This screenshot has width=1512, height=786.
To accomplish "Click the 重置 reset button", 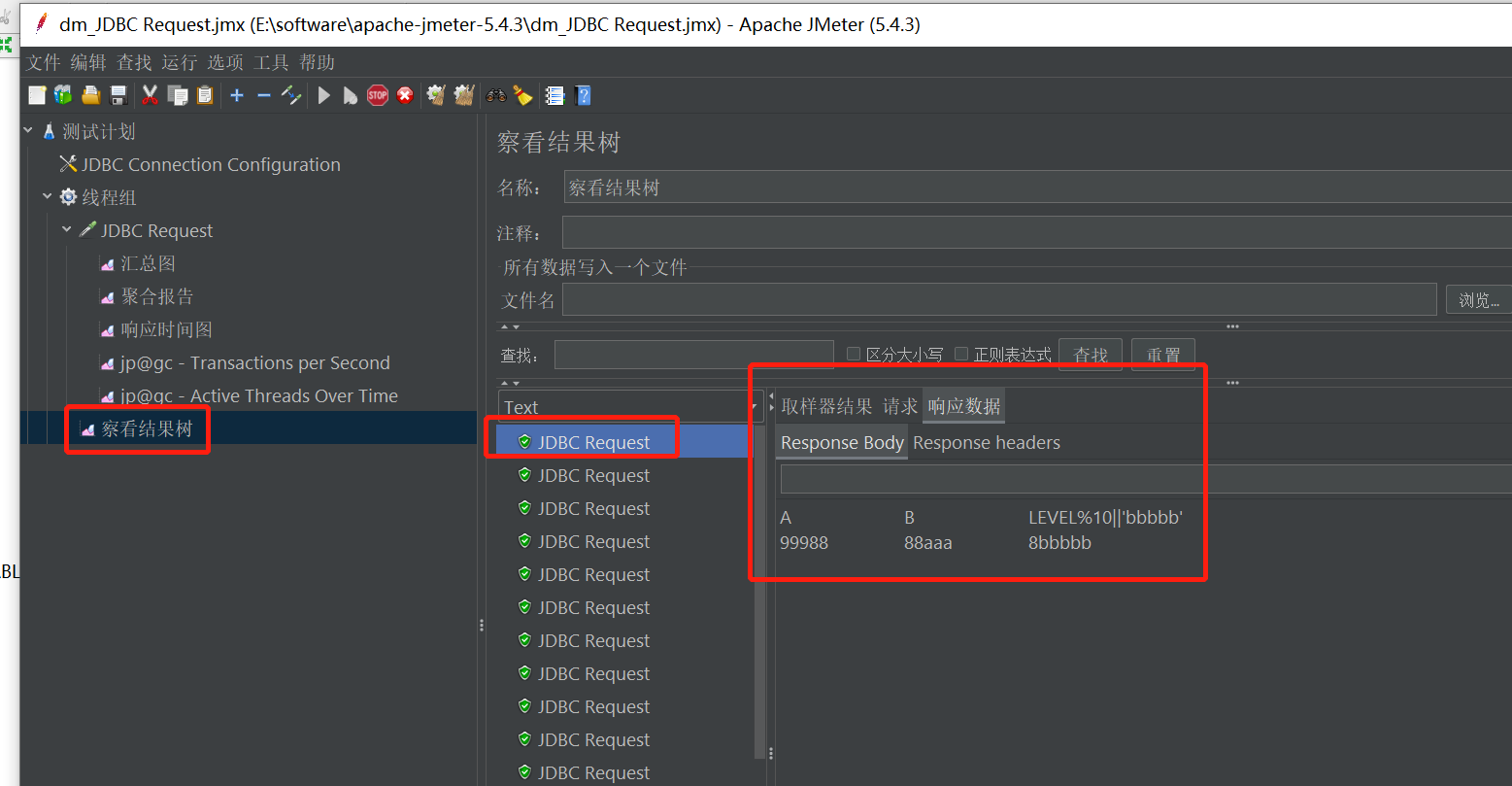I will [x=1163, y=355].
